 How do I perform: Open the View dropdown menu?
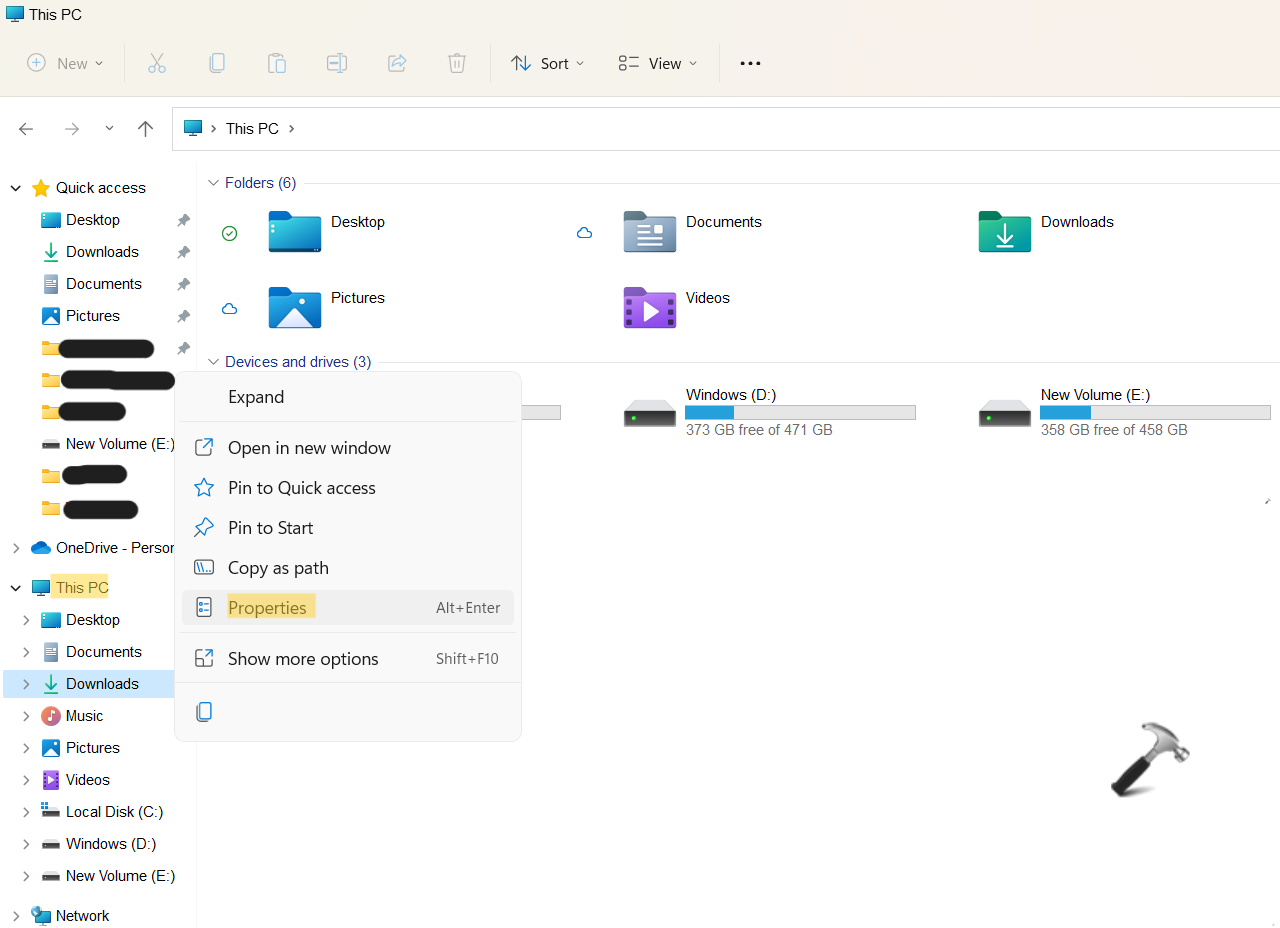(658, 63)
